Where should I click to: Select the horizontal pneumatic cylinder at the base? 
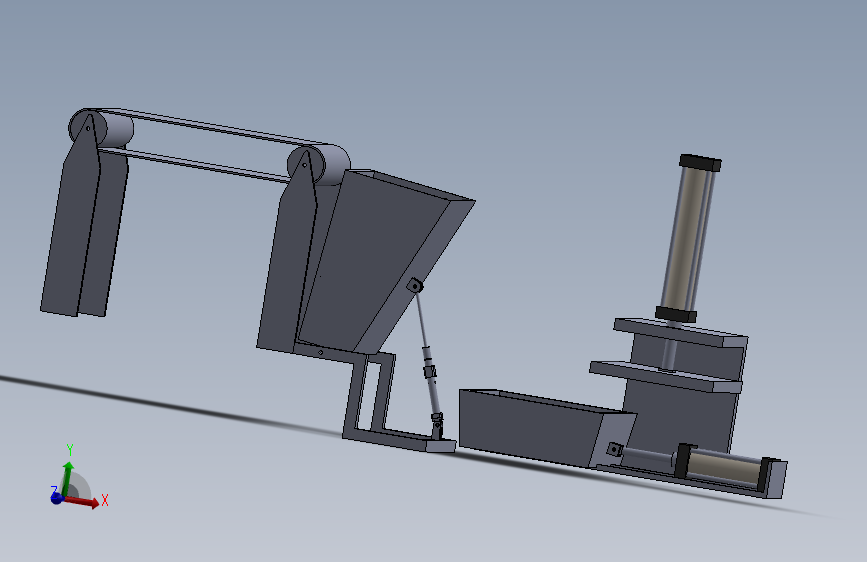[x=722, y=468]
